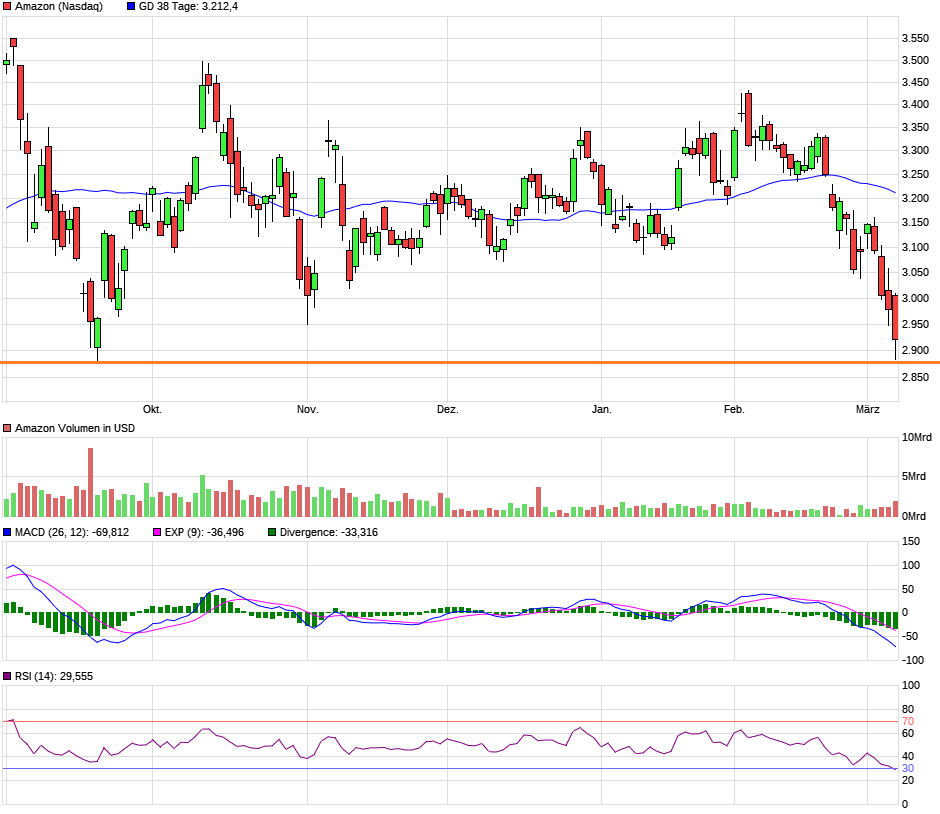940x814 pixels.
Task: Click the 2.850 price axis label
Action: point(915,378)
